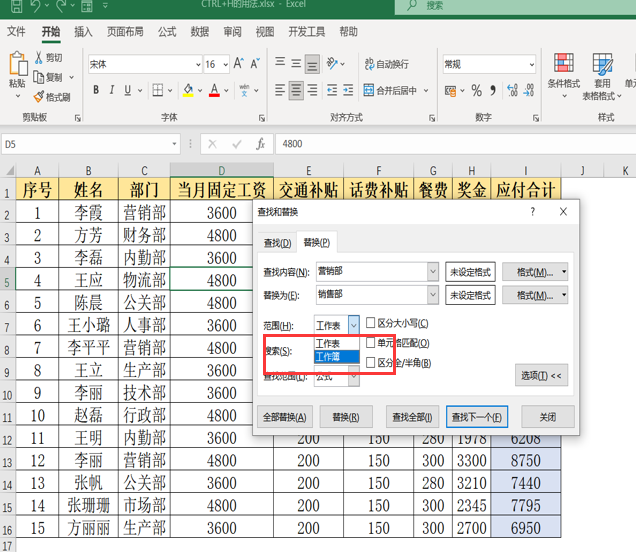Click the 全部替换 button
The height and width of the screenshot is (552, 636).
[285, 417]
